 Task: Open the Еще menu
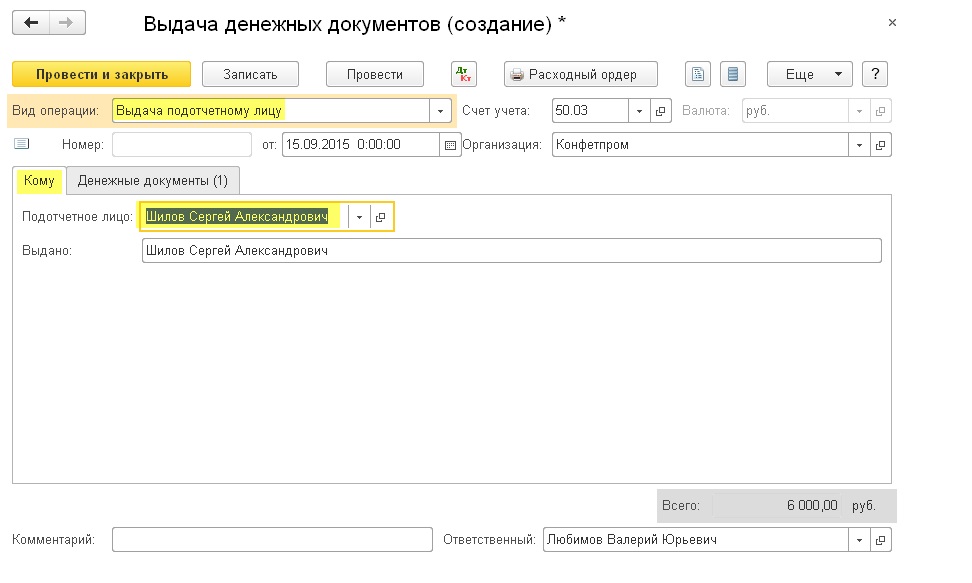pyautogui.click(x=810, y=74)
